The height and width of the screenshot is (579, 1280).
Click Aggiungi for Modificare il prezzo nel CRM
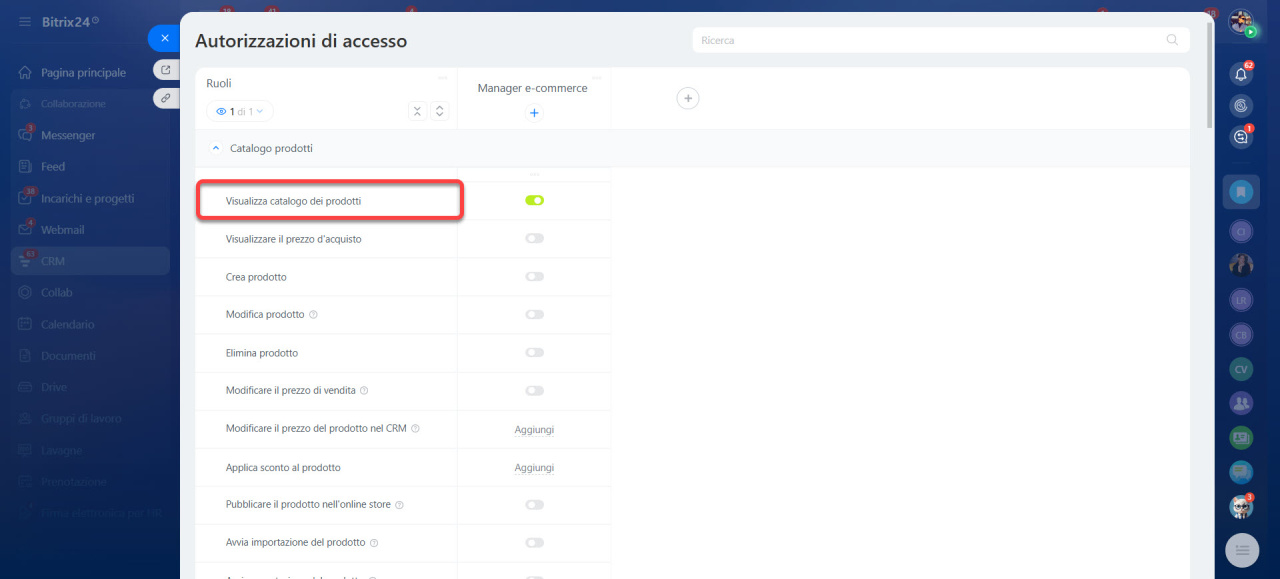click(534, 430)
